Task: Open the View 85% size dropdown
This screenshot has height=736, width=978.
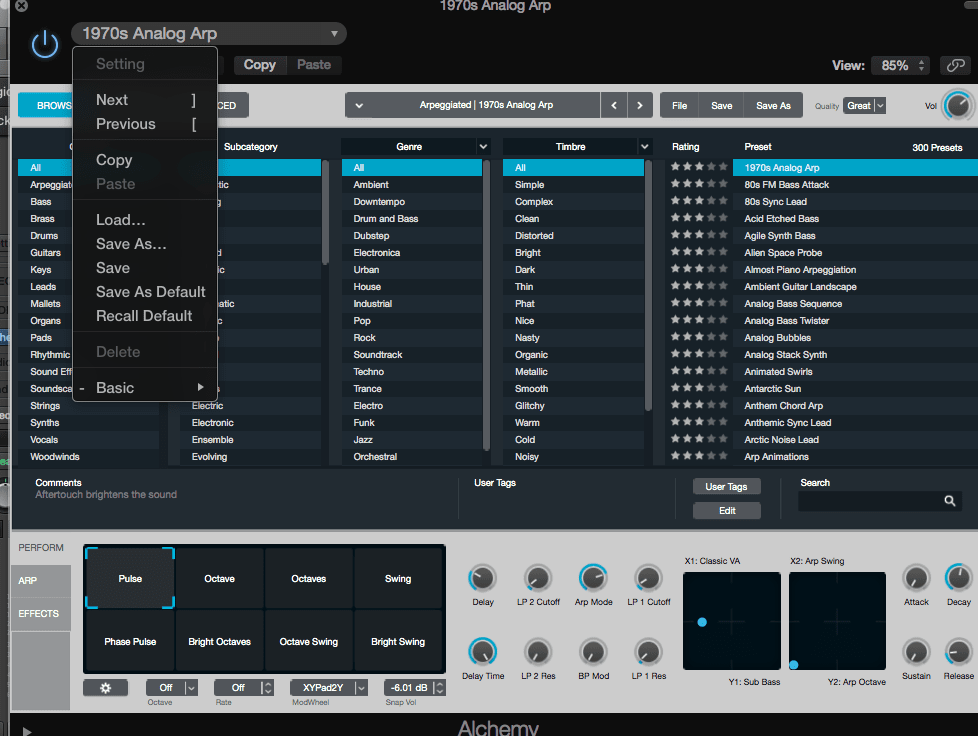Action: tap(901, 65)
